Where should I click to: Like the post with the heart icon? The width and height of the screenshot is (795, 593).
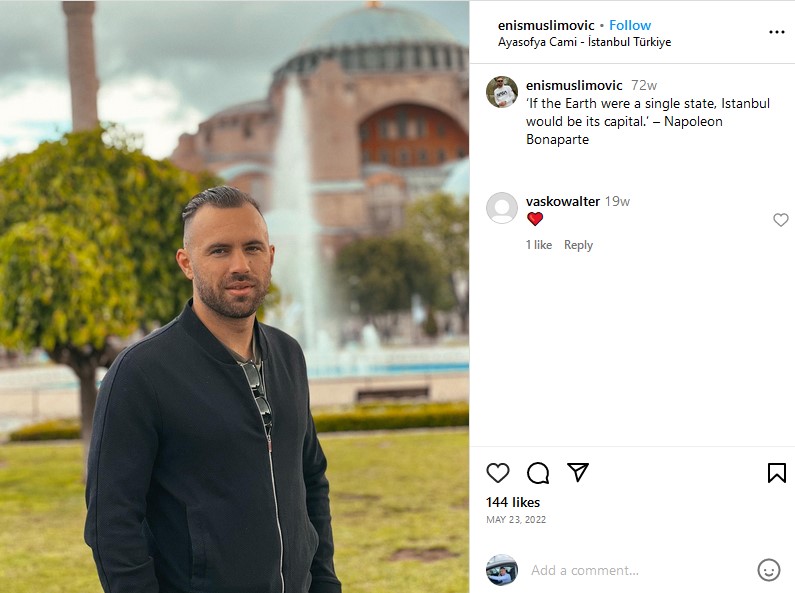click(x=497, y=473)
